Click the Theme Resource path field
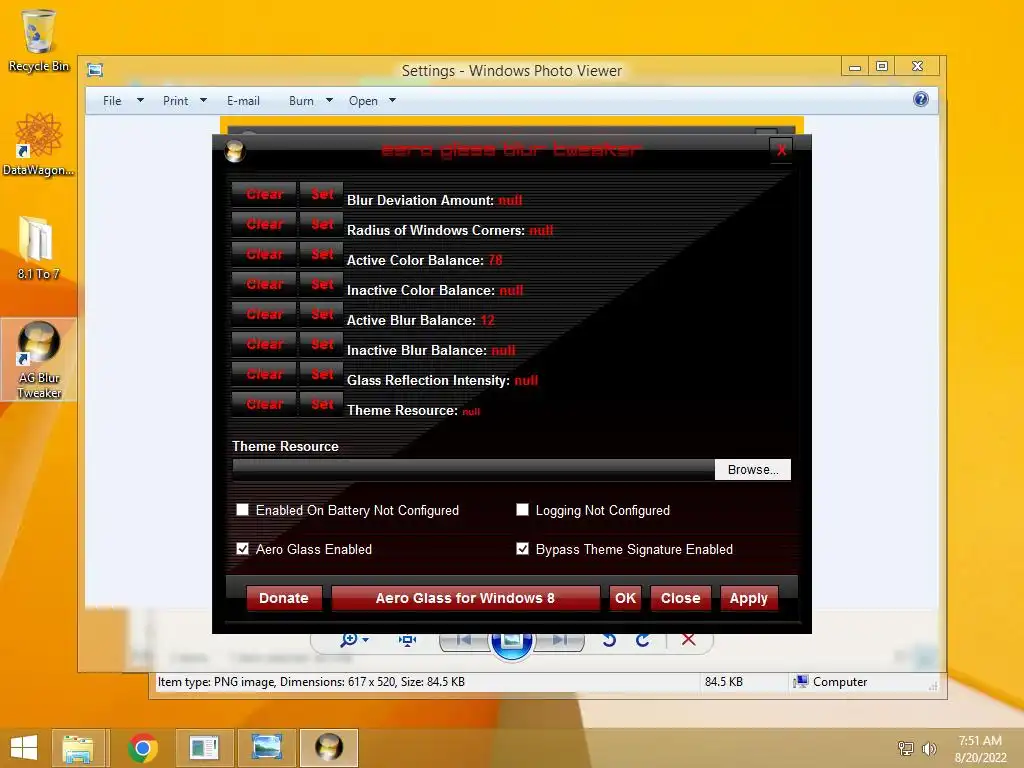Screen dimensions: 1024x768 [473, 470]
